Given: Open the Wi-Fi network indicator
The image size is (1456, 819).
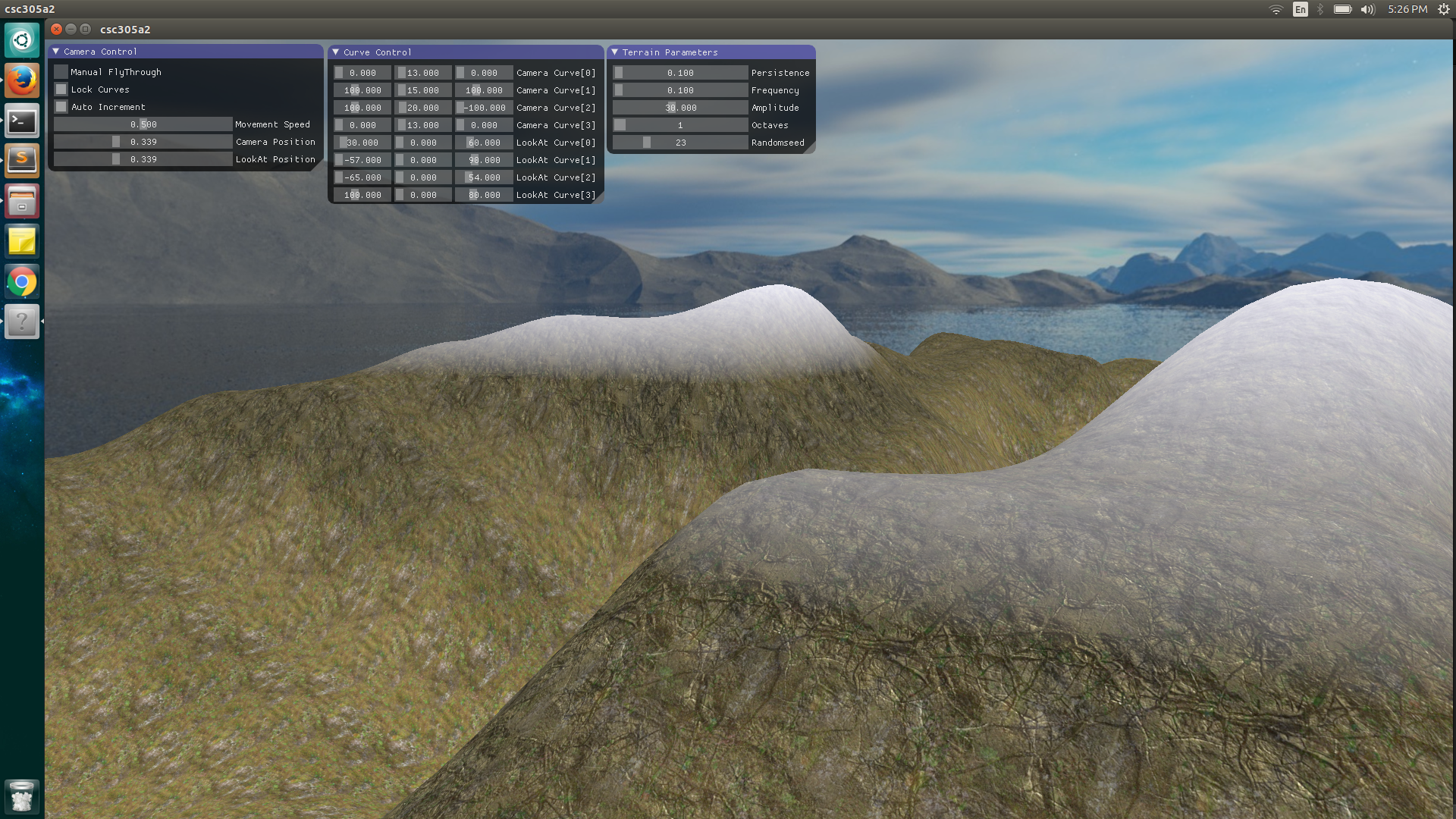Looking at the screenshot, I should 1276,9.
